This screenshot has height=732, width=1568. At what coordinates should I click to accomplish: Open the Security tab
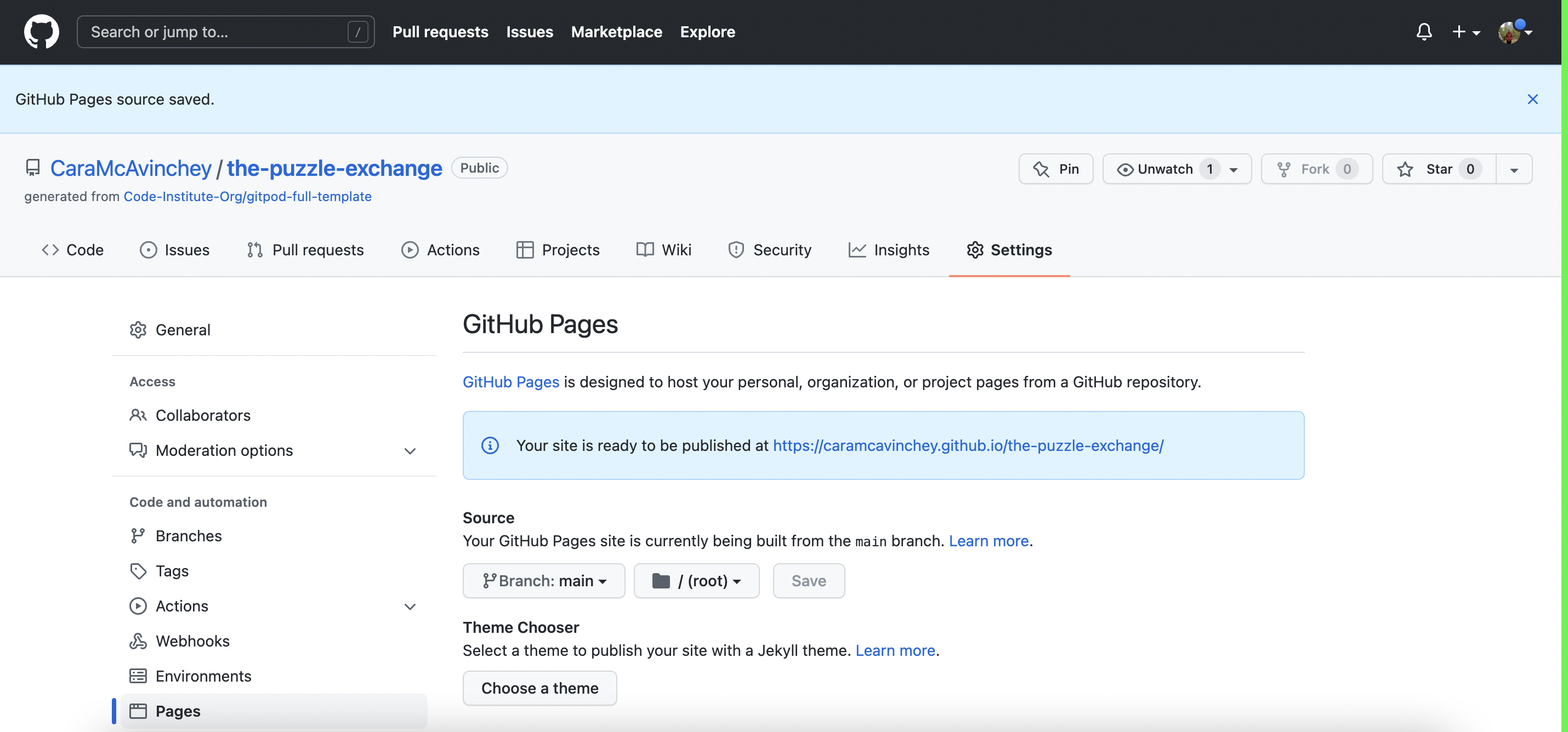point(769,249)
